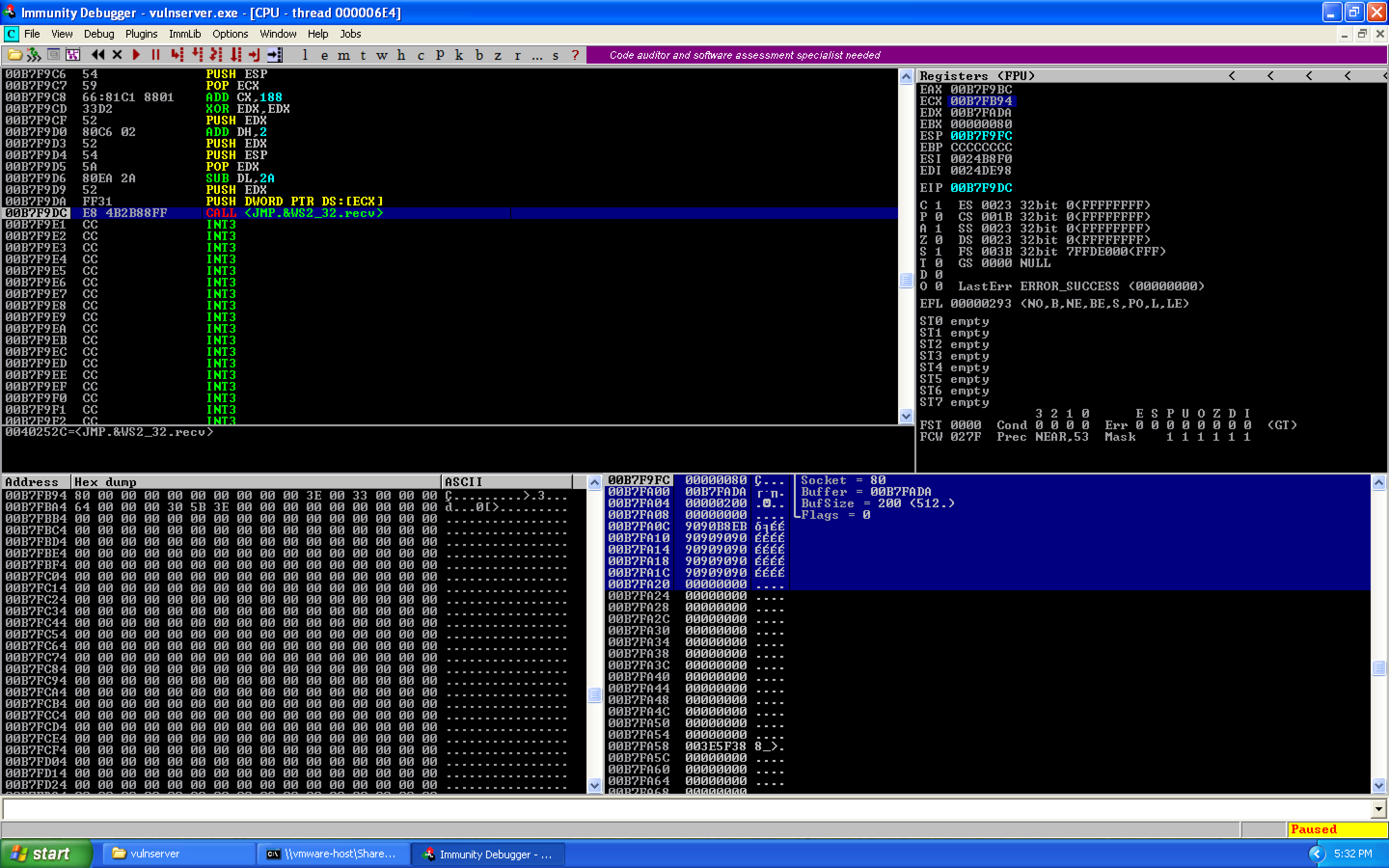Open a new executable file
1389x868 pixels.
tap(14, 54)
